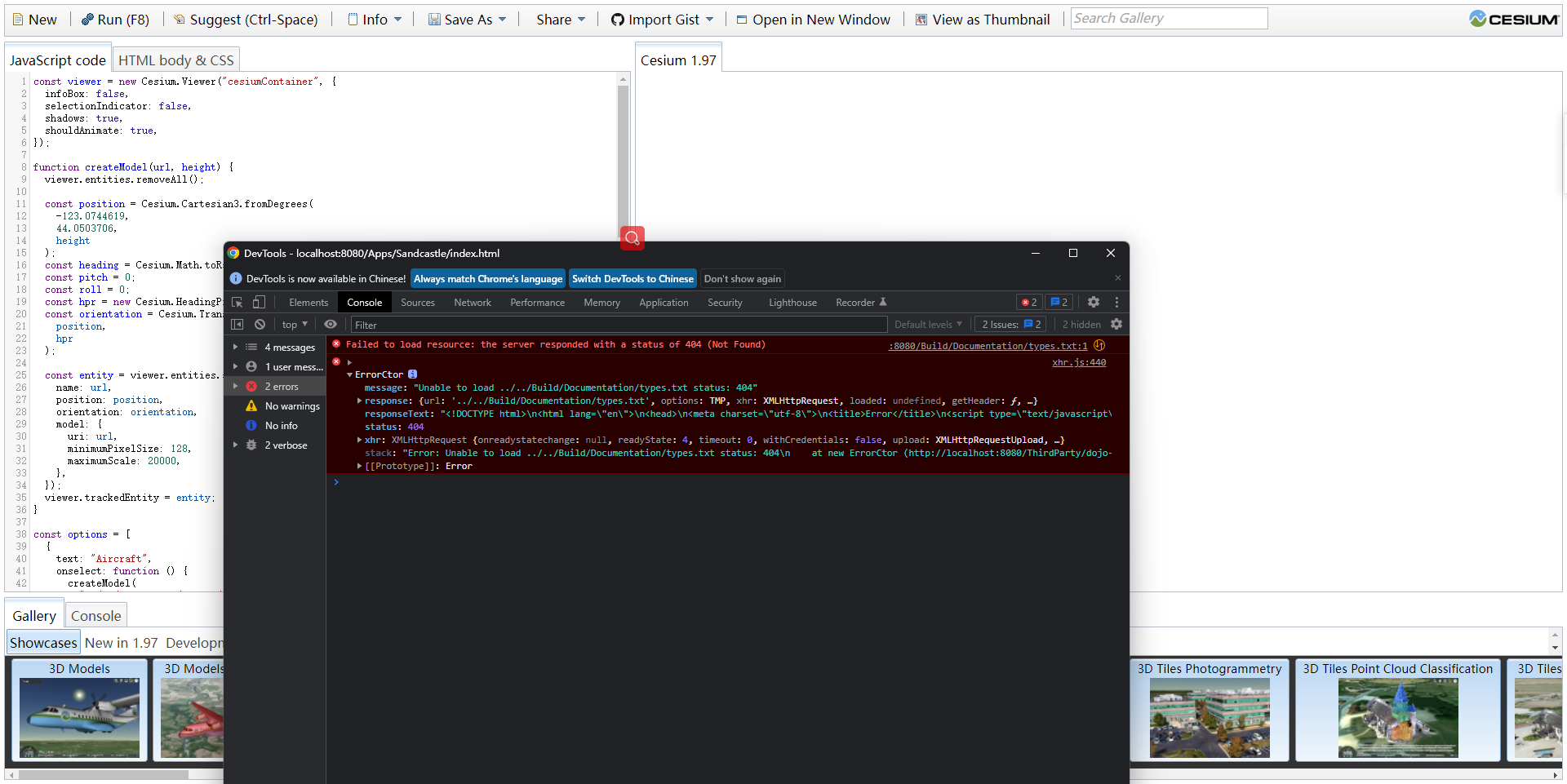Viewport: 1567px width, 784px height.
Task: Create a new Sandcastle file via New
Action: pos(34,19)
